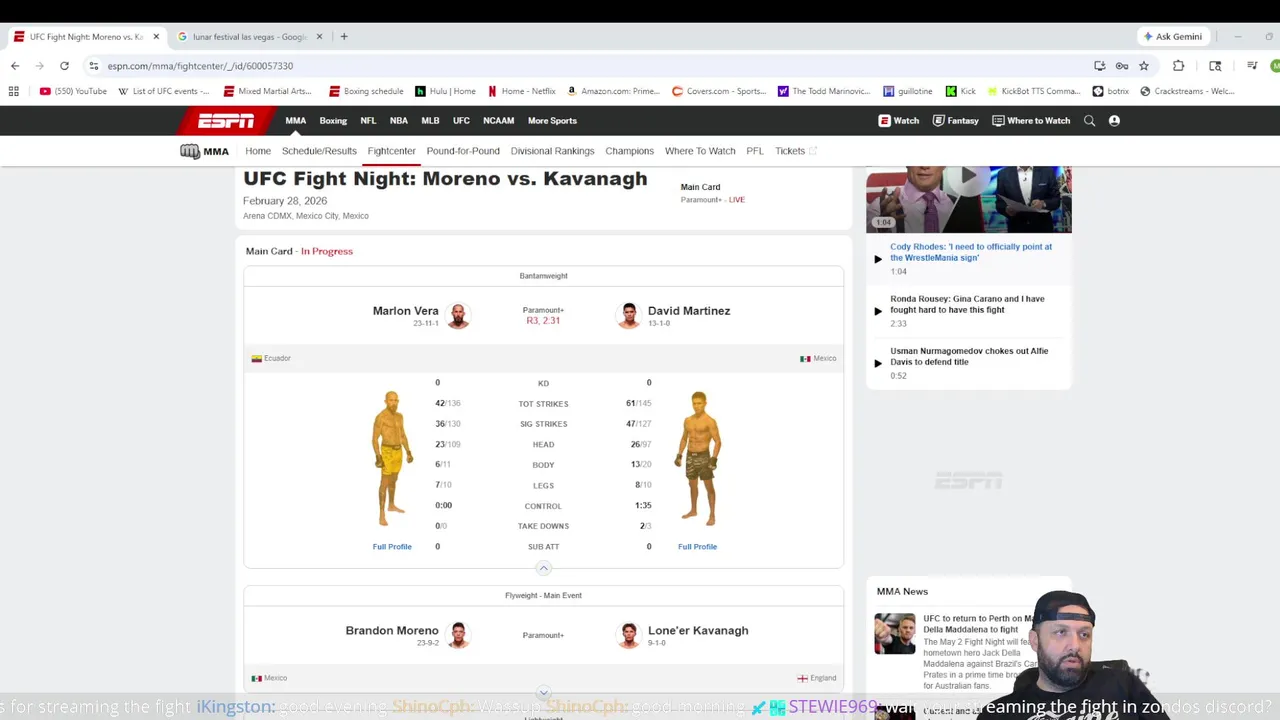Screen dimensions: 1280x720
Task: Open ESPN Fantasy link
Action: point(955,121)
